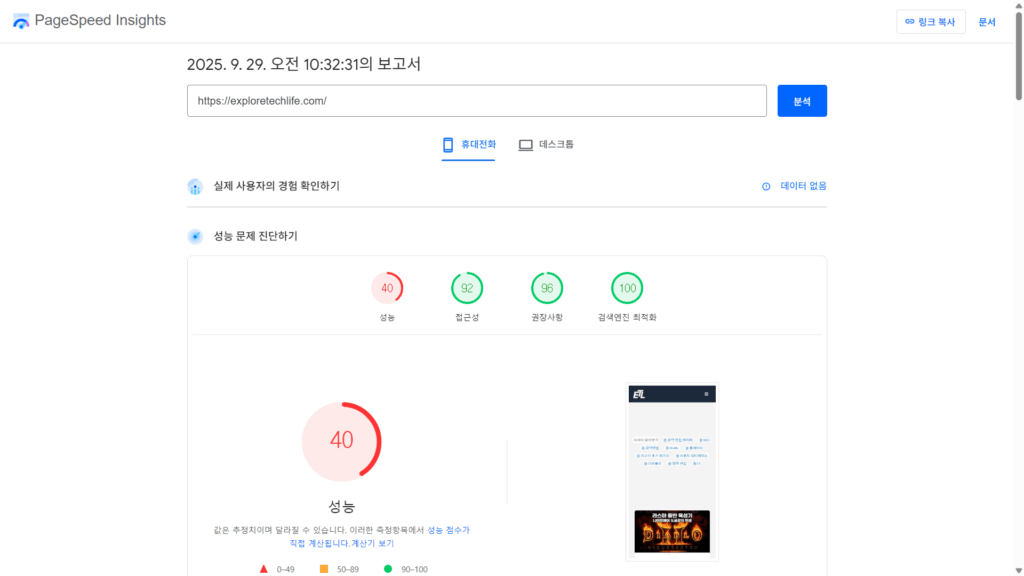1024x576 pixels.
Task: Click the 링크 복사 button
Action: 931,22
